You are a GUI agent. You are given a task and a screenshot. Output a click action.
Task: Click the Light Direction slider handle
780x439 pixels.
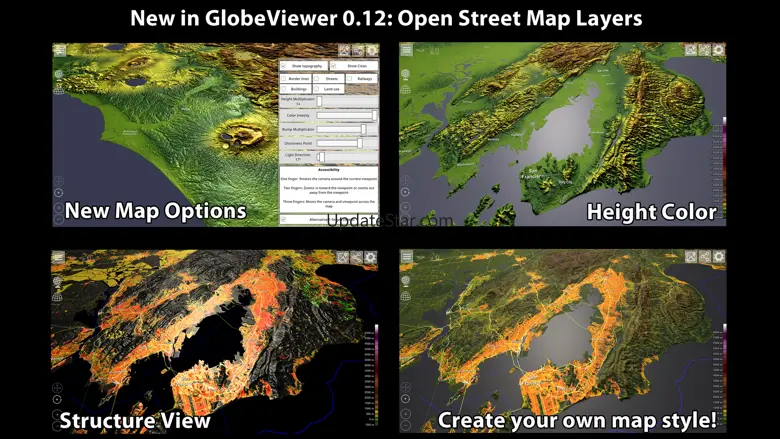322,157
